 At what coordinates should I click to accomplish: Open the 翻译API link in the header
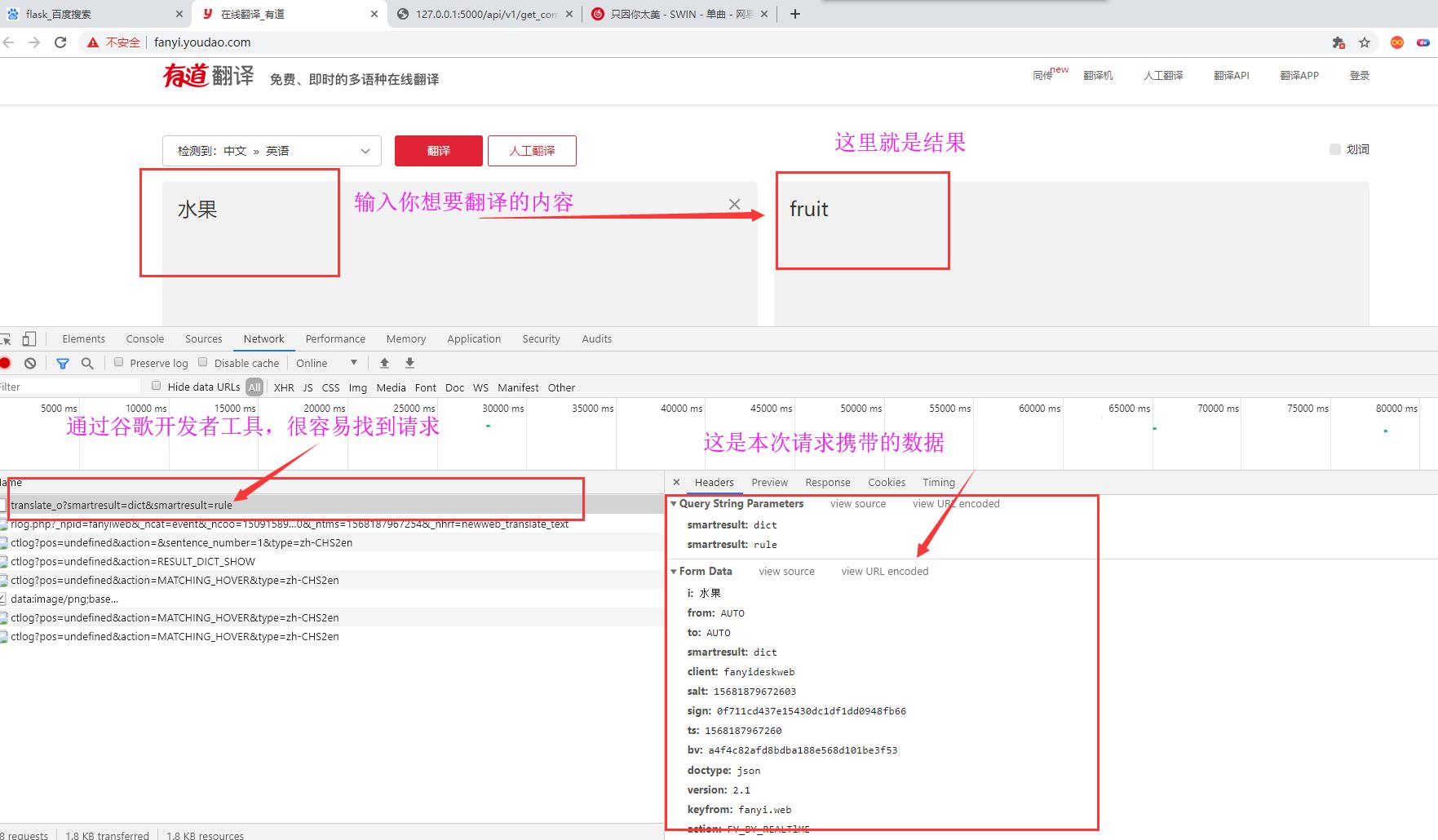point(1231,75)
